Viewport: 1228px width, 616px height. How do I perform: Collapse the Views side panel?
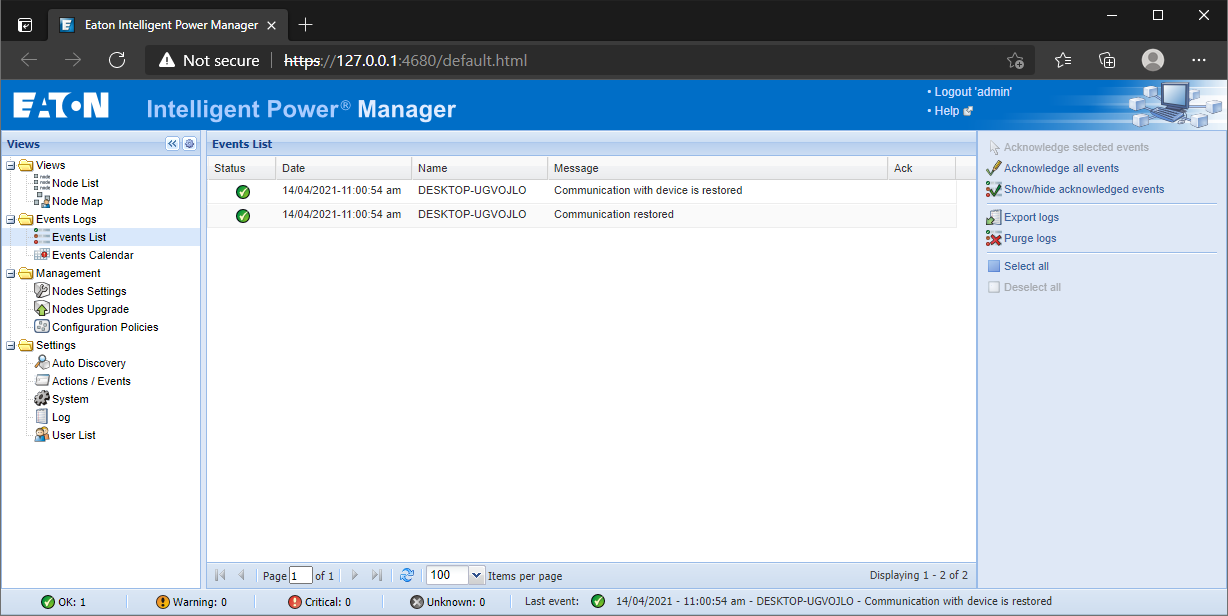click(172, 144)
